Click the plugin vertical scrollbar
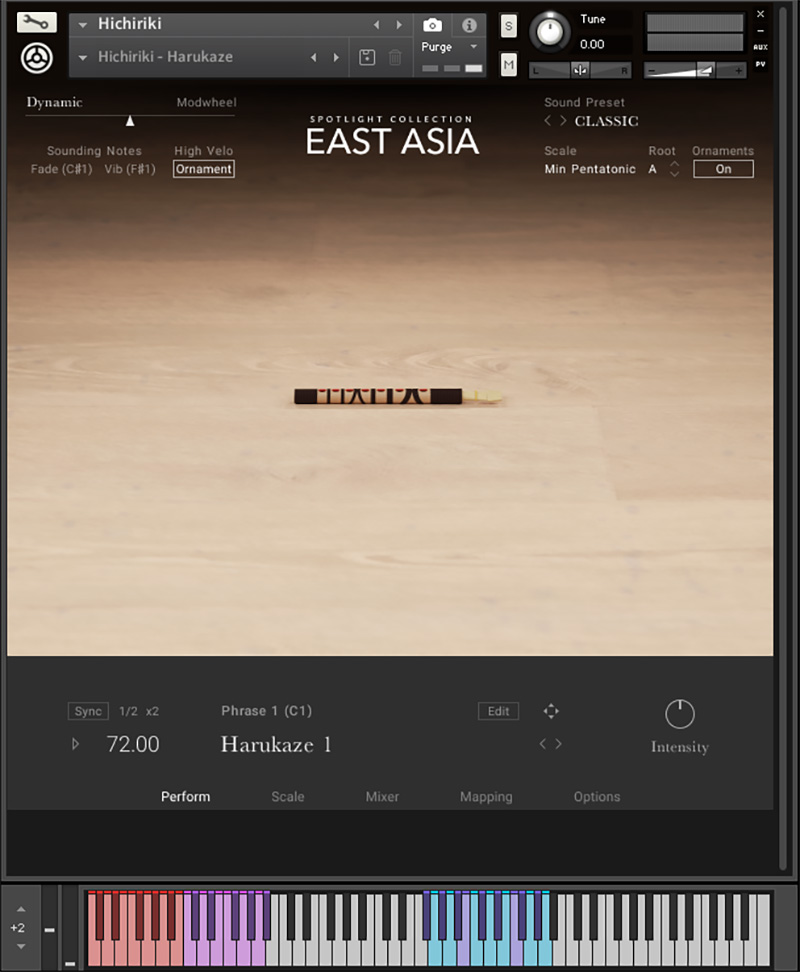This screenshot has width=800, height=972. pyautogui.click(x=783, y=437)
